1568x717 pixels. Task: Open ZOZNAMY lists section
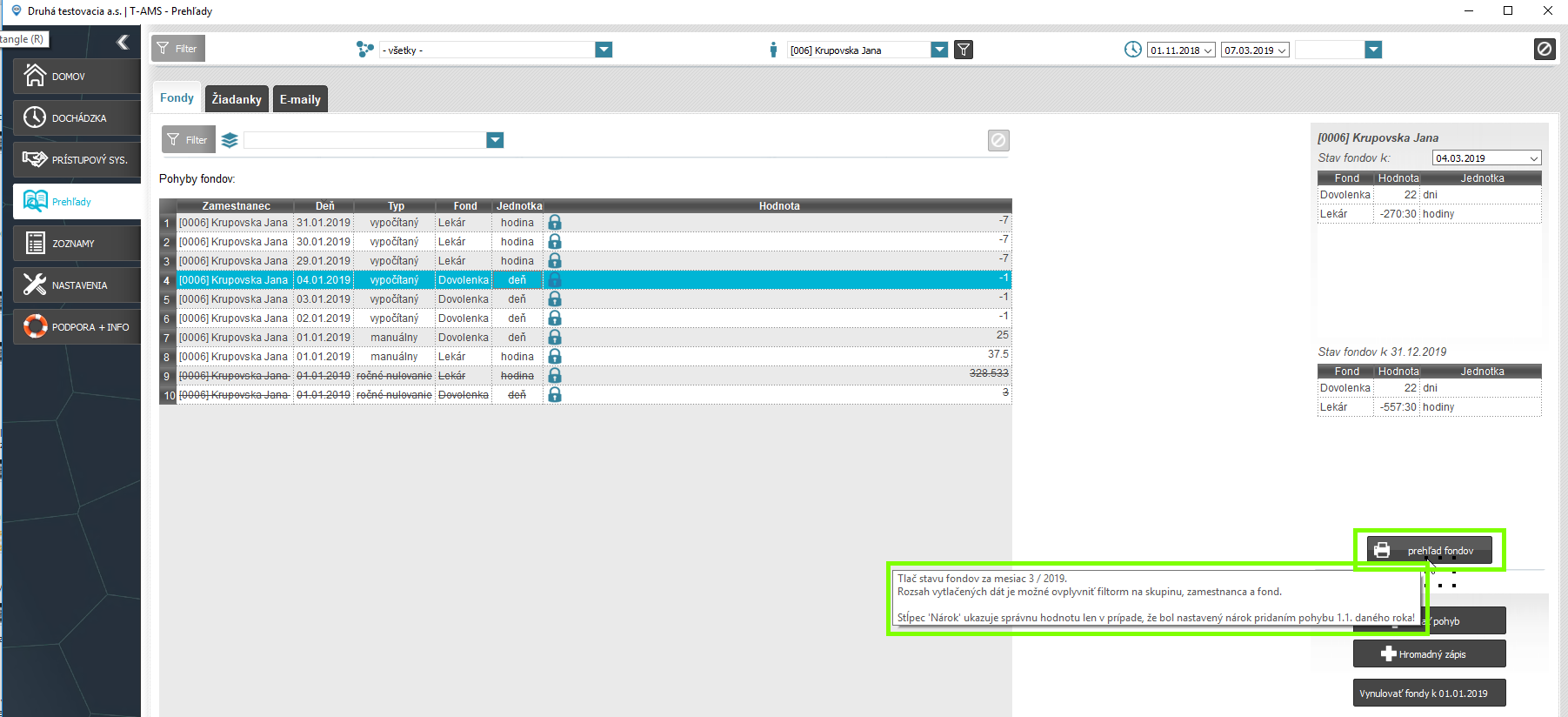pyautogui.click(x=77, y=244)
